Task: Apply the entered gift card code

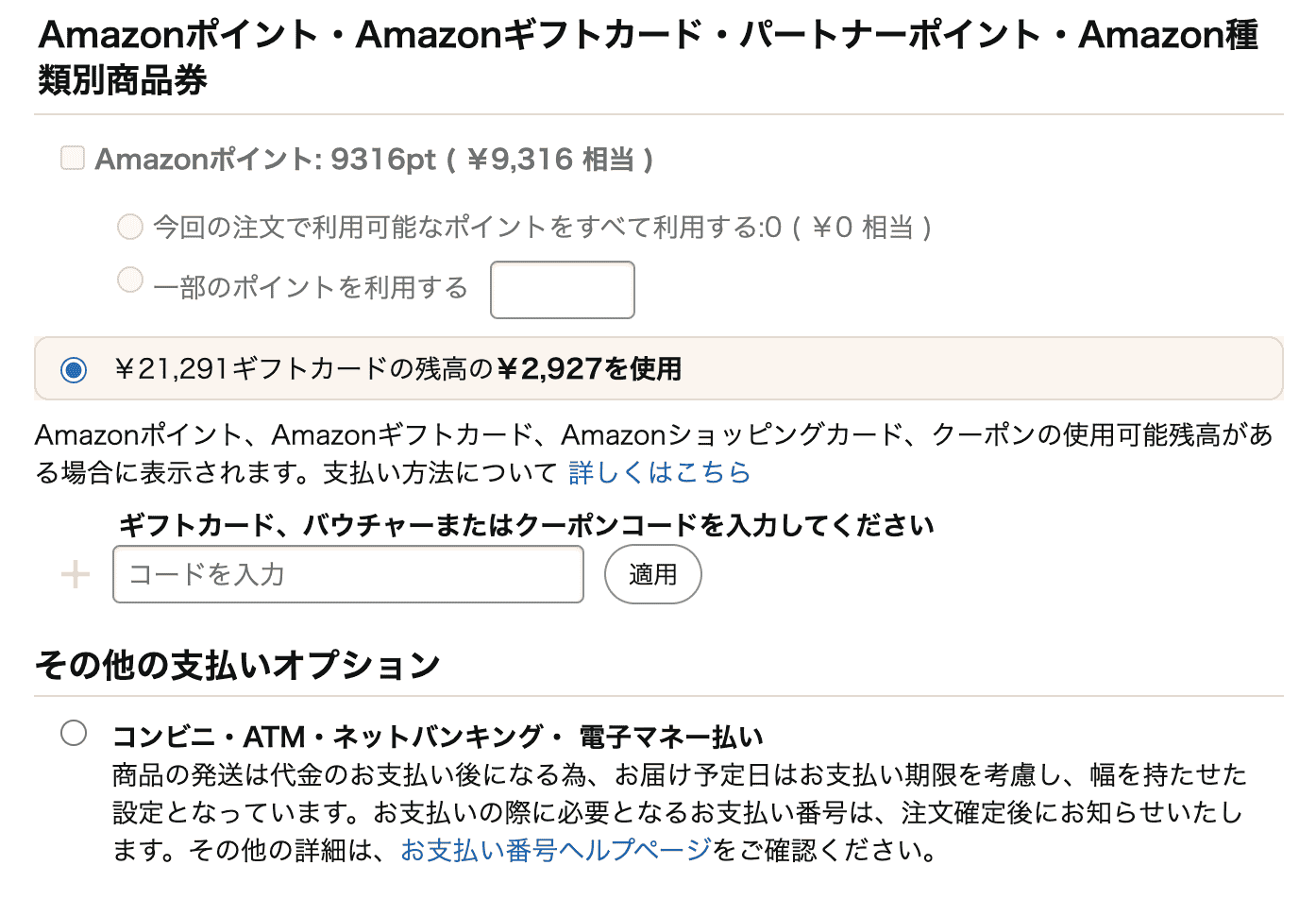Action: [652, 573]
